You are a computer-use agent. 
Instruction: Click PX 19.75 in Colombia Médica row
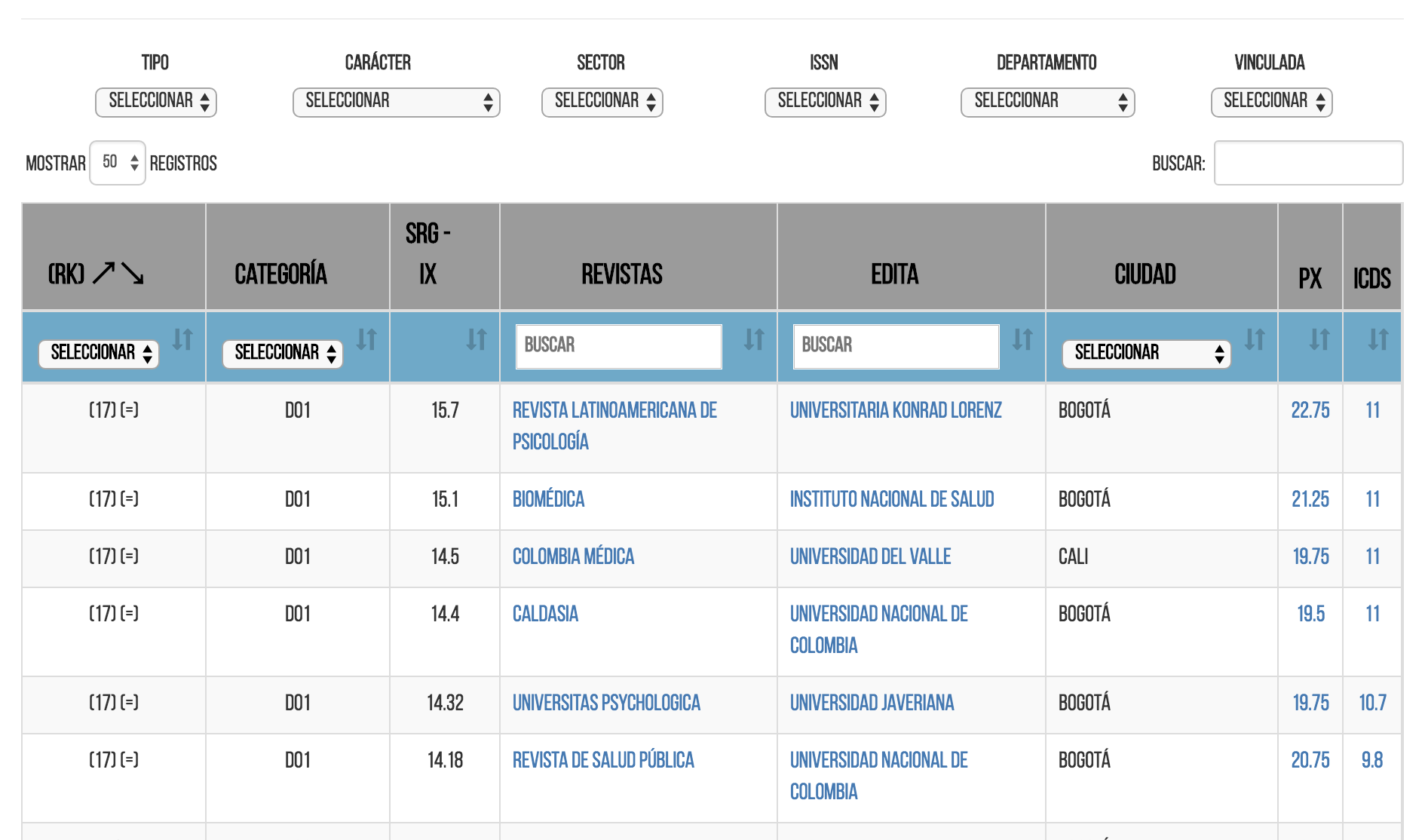coord(1310,556)
